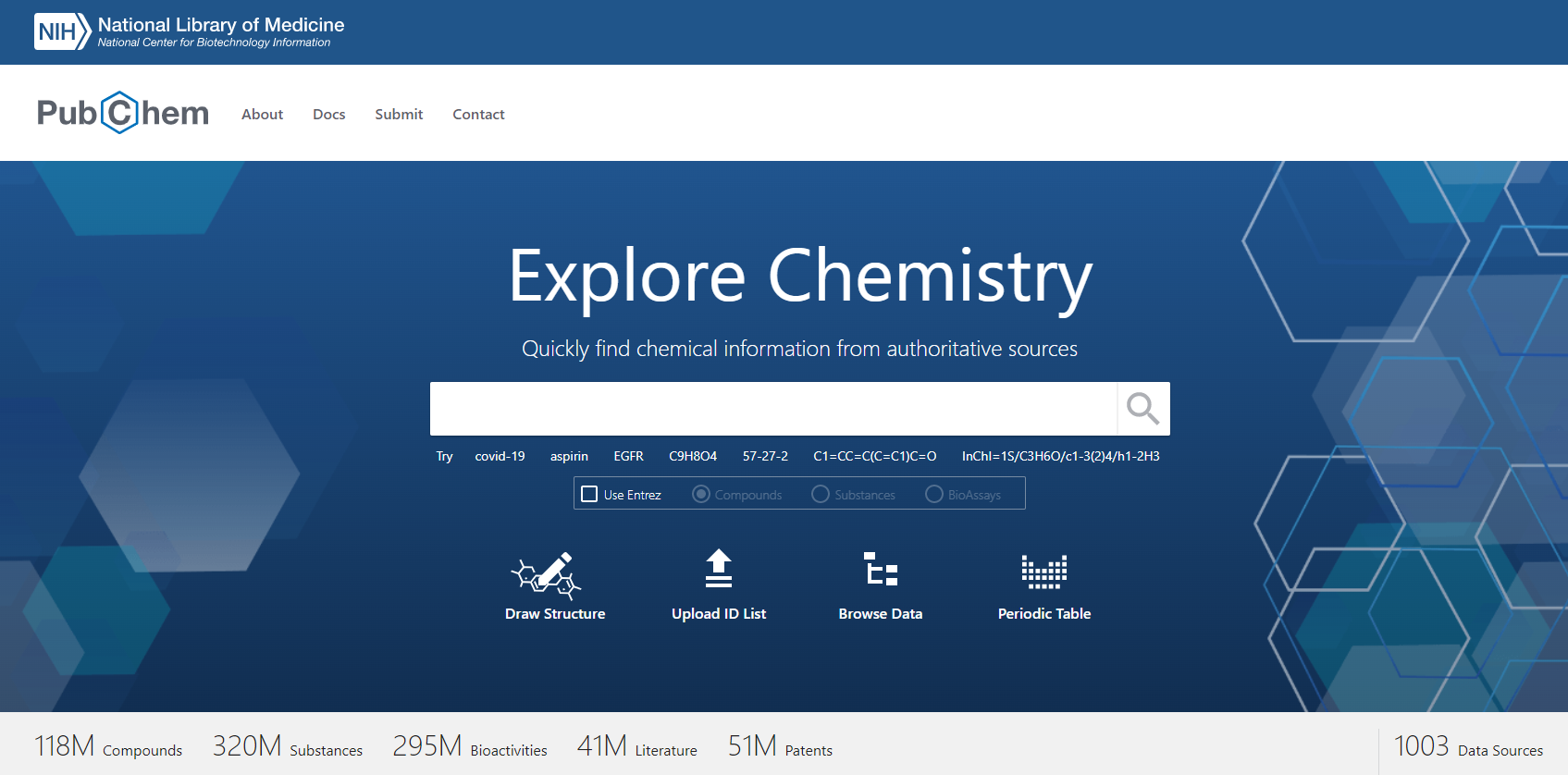The height and width of the screenshot is (775, 1568).
Task: Open the Docs menu item
Action: 329,114
